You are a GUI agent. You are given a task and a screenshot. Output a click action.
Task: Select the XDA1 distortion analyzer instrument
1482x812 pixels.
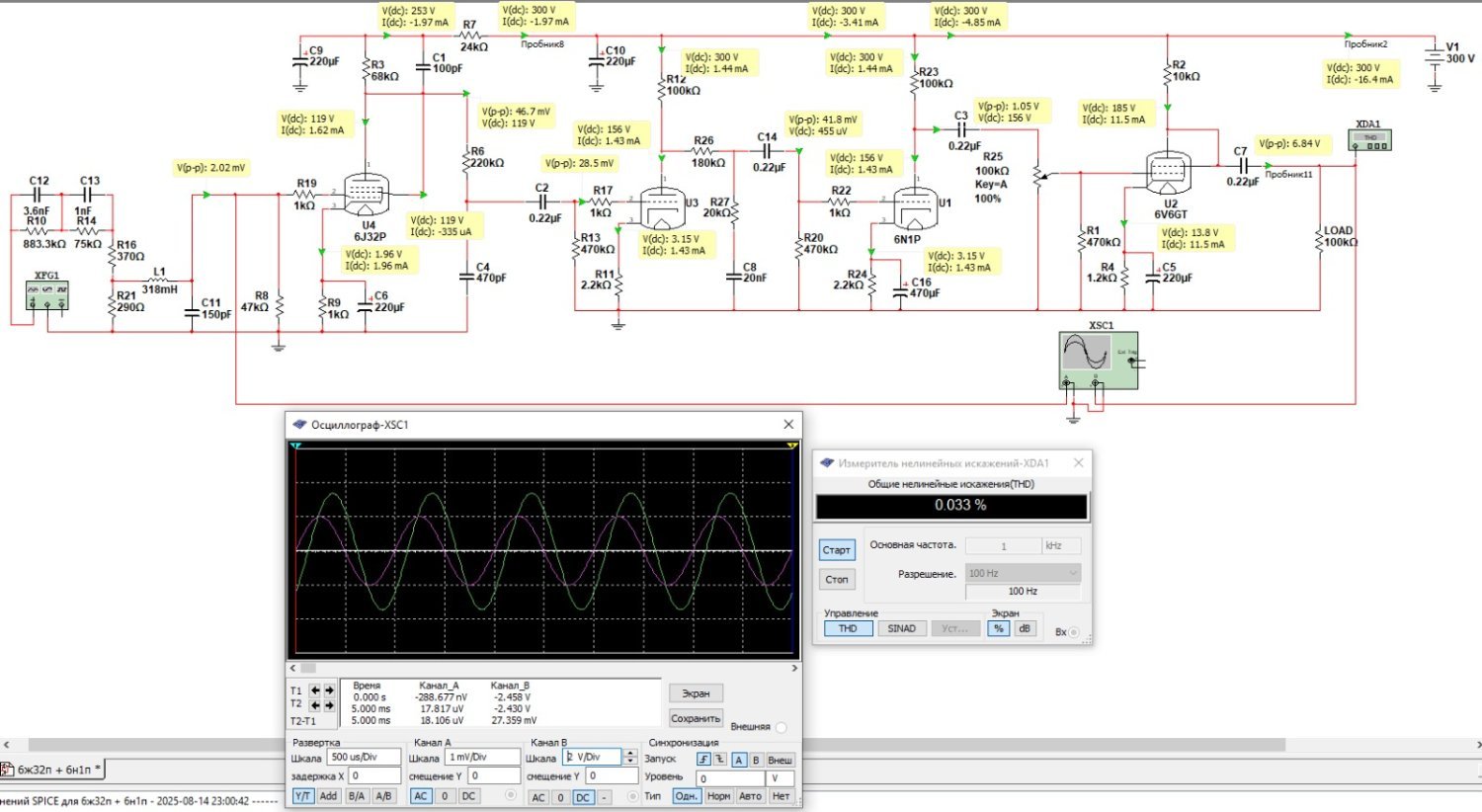pos(1369,140)
